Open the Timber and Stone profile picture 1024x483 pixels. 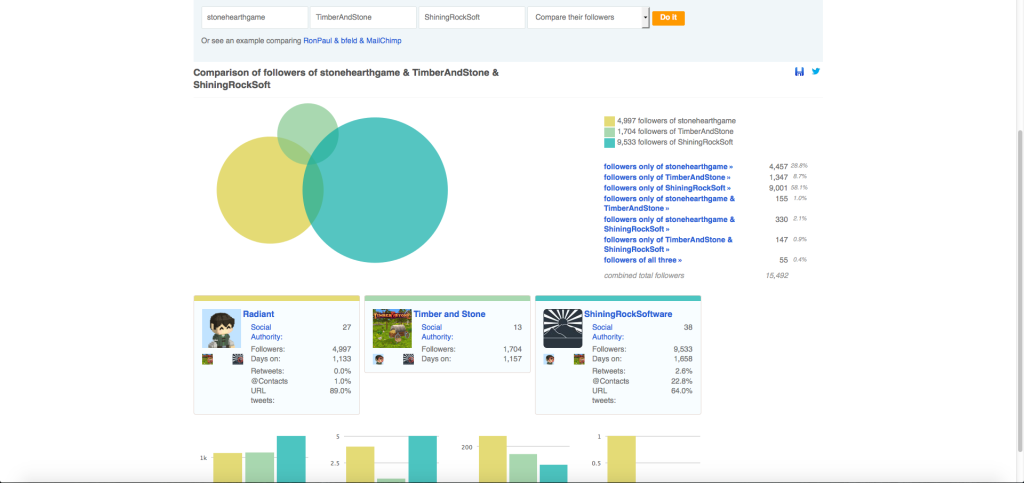point(392,328)
